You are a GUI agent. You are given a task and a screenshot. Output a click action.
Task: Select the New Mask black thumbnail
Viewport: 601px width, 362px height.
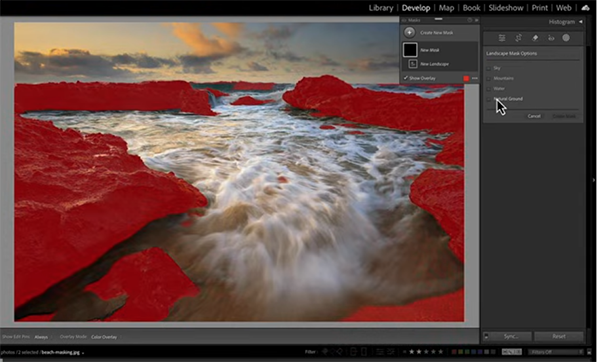pyautogui.click(x=410, y=50)
